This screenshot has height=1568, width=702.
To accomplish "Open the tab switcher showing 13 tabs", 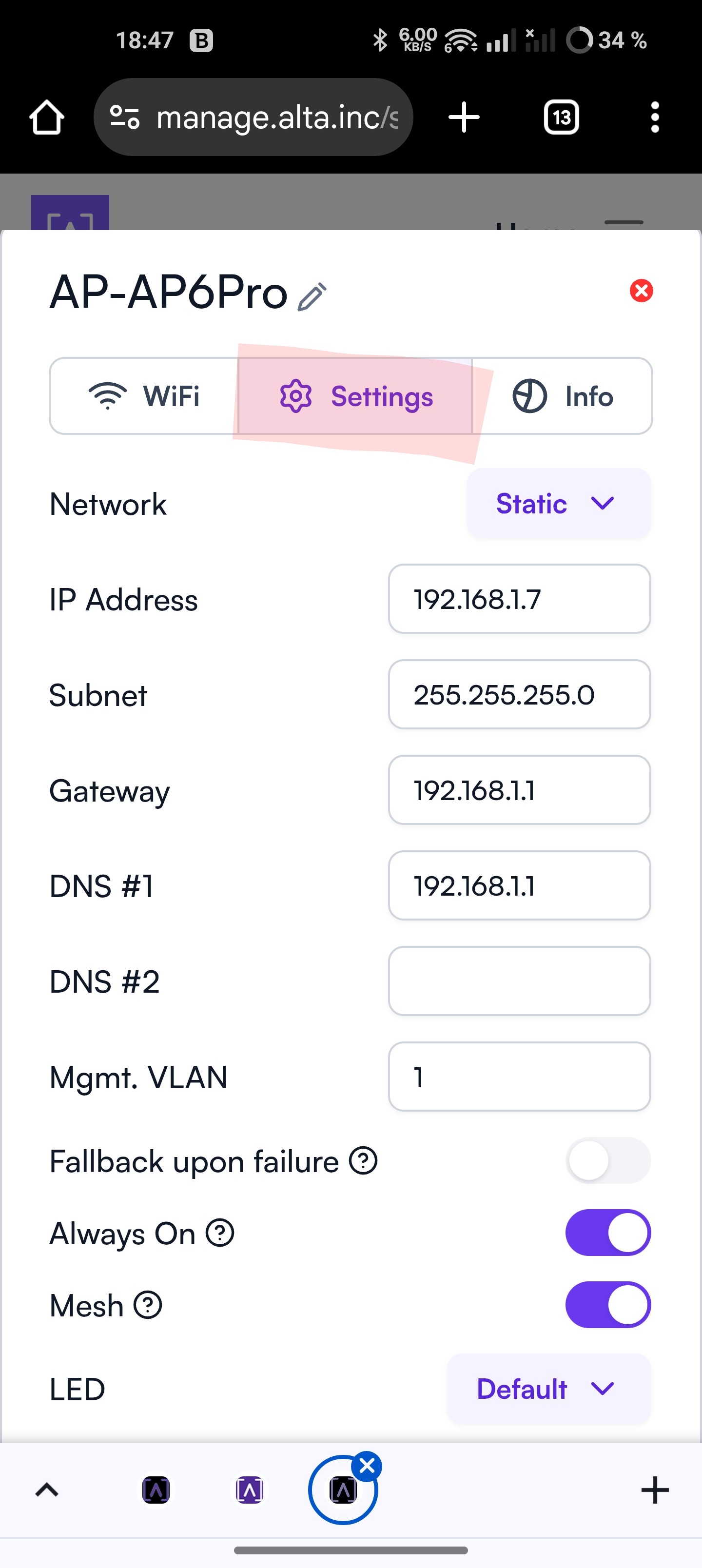I will (562, 117).
